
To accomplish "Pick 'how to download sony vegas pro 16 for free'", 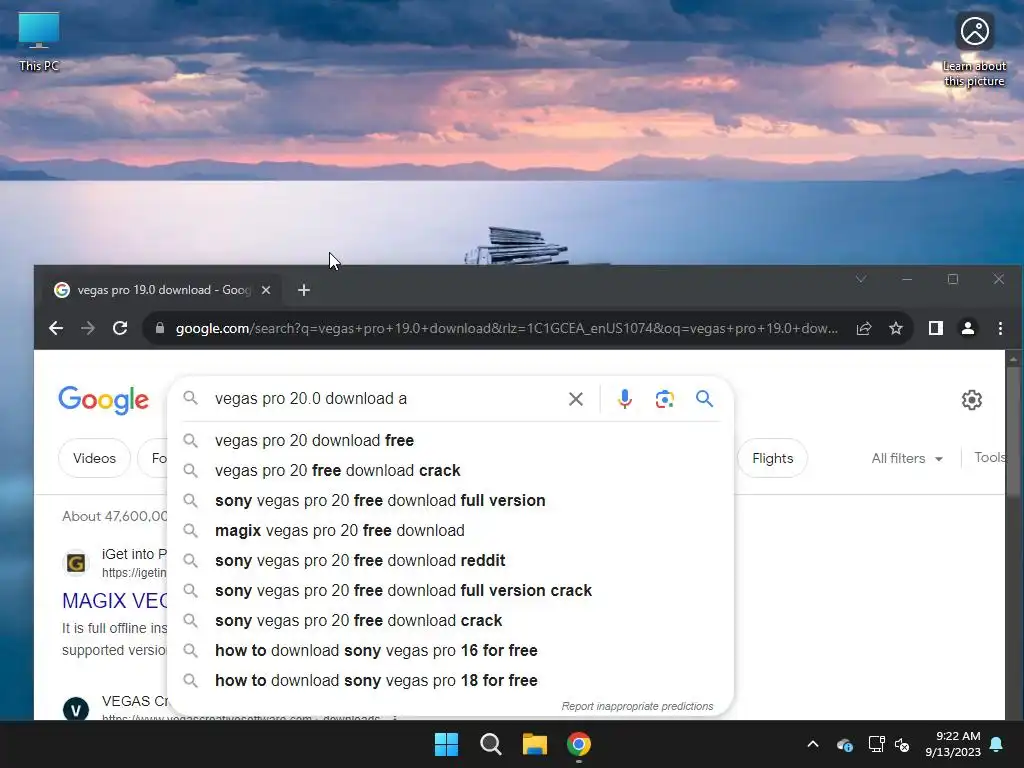I will click(x=451, y=650).
